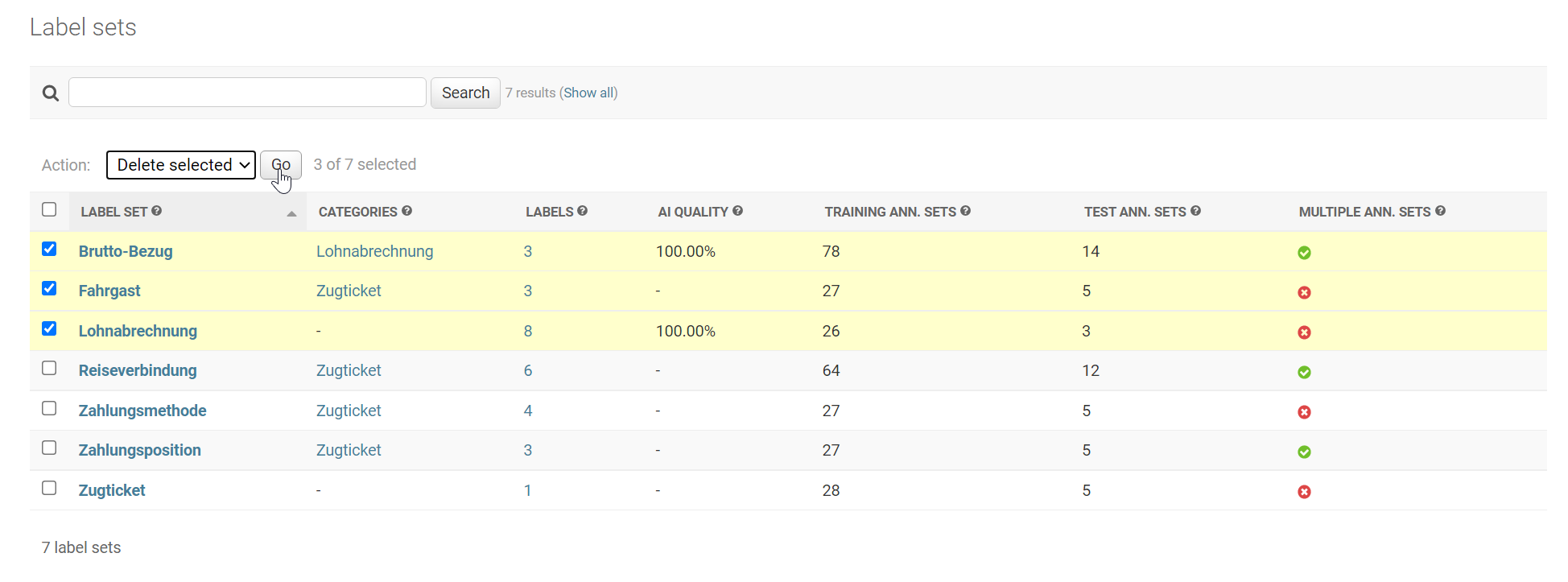This screenshot has height=582, width=1568.
Task: Open the Action dropdown showing Delete selected
Action: click(181, 165)
